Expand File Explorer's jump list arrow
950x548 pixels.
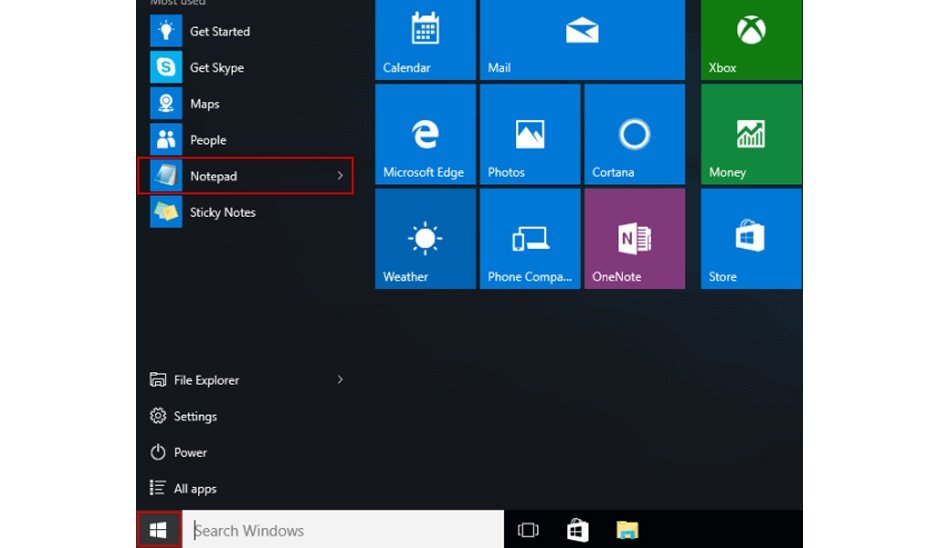coord(340,379)
